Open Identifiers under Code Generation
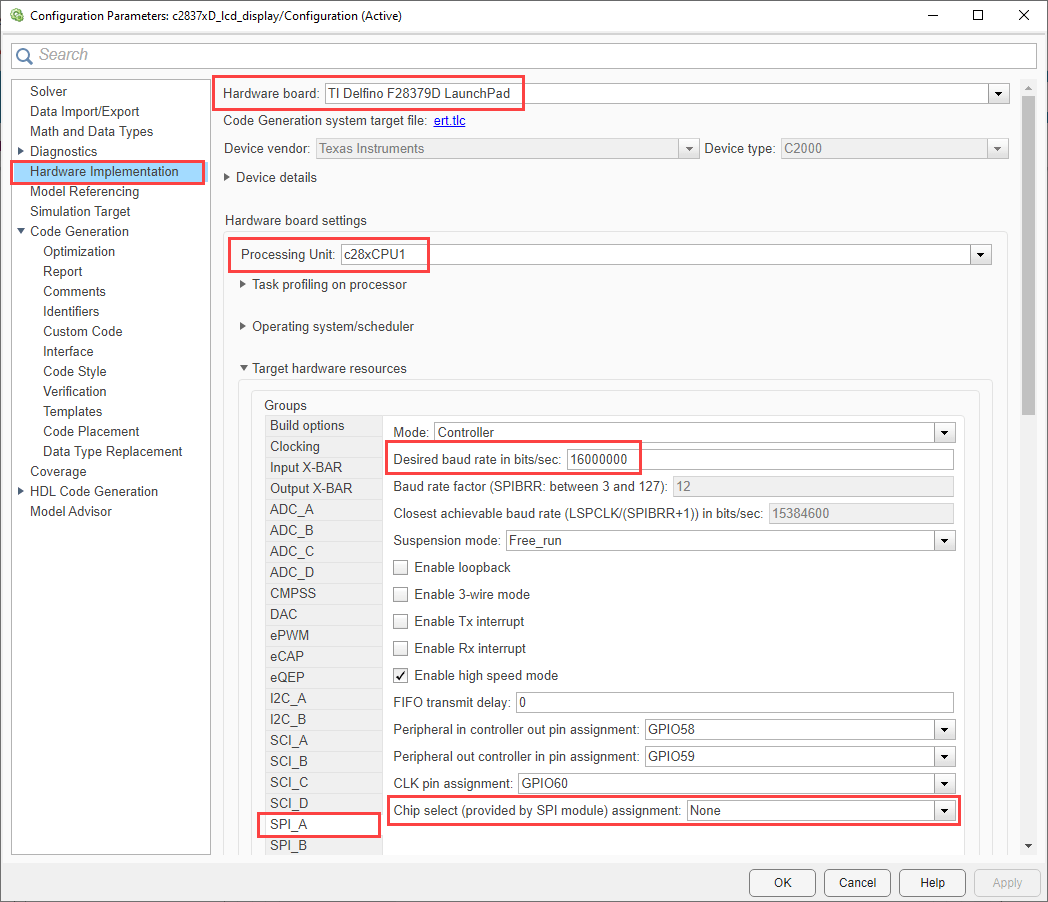Image resolution: width=1048 pixels, height=902 pixels. 71,311
